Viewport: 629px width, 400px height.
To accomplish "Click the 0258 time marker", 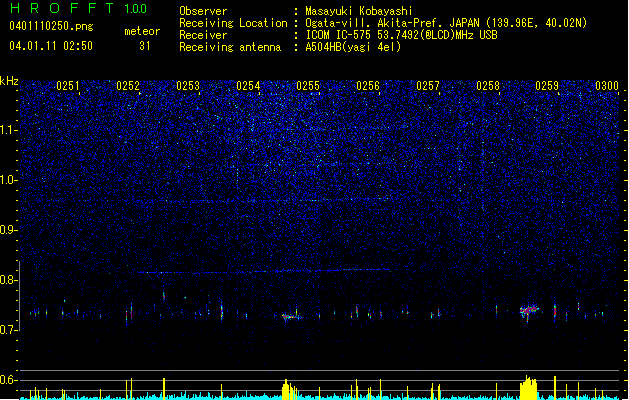I will point(488,86).
